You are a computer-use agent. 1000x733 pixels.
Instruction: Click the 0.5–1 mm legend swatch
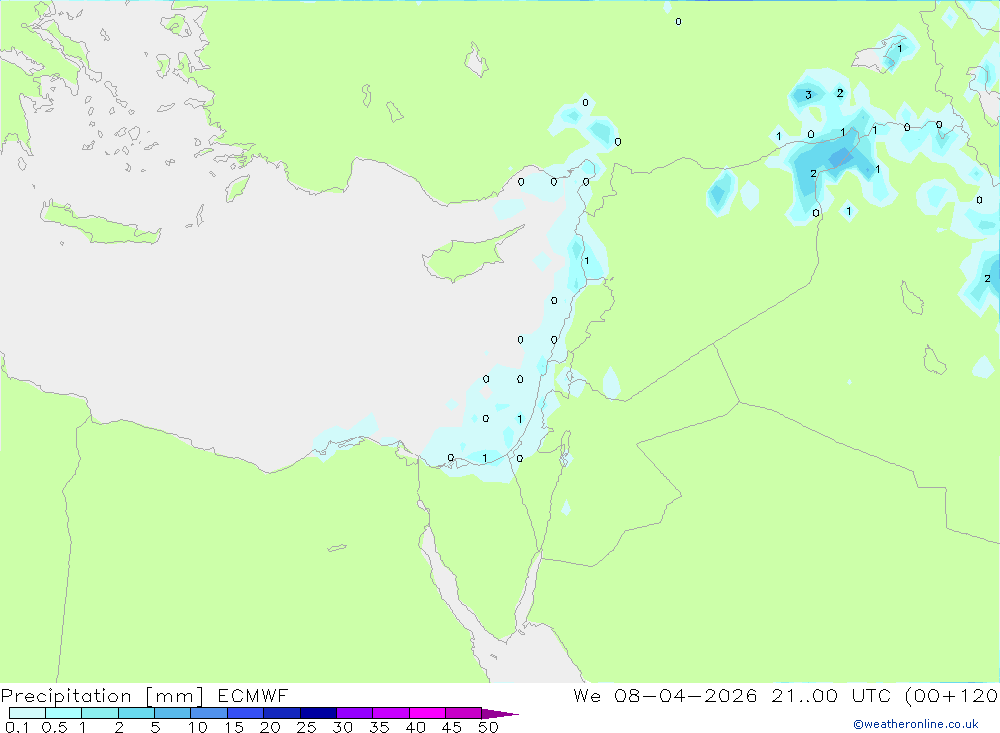pyautogui.click(x=64, y=713)
